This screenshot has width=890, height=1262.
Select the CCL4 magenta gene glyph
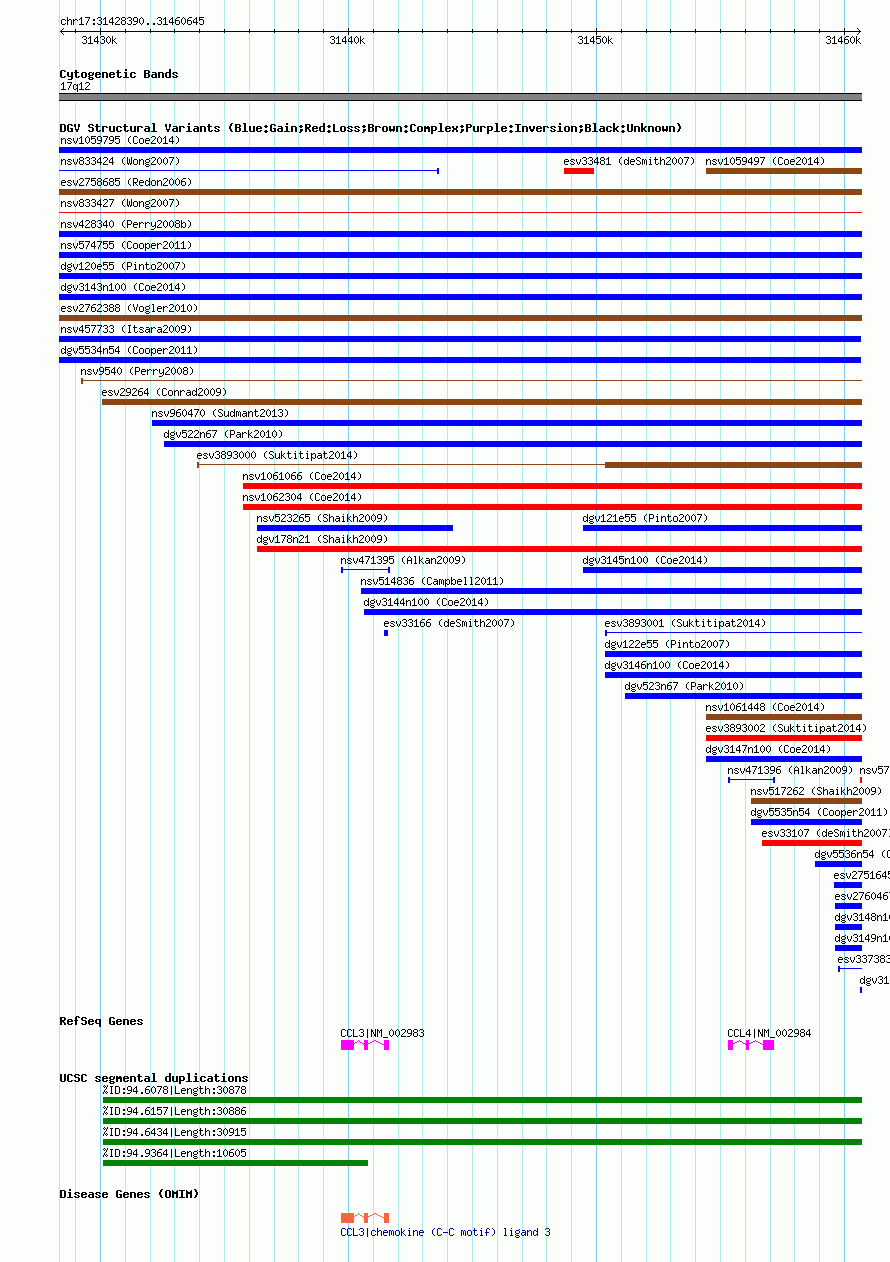pos(751,1044)
